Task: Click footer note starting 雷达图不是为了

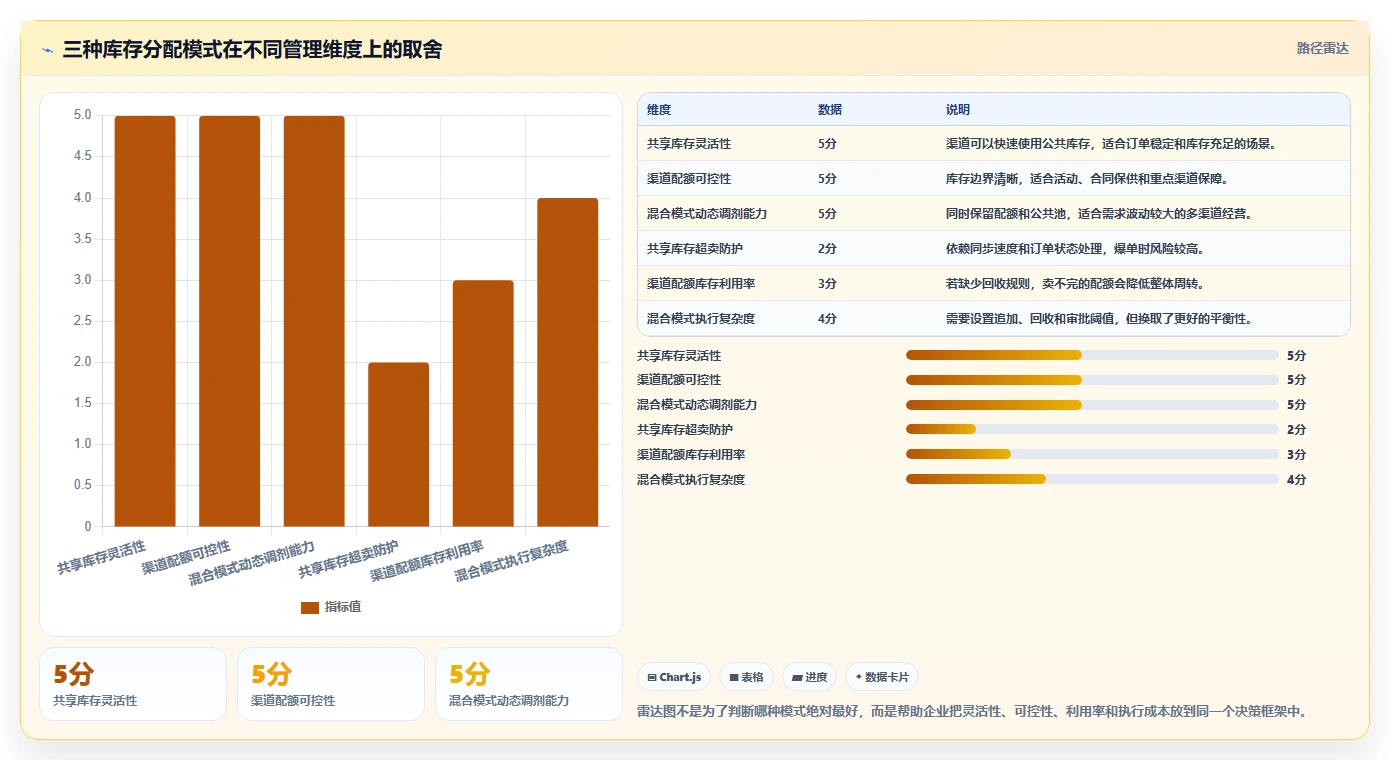Action: tap(972, 712)
